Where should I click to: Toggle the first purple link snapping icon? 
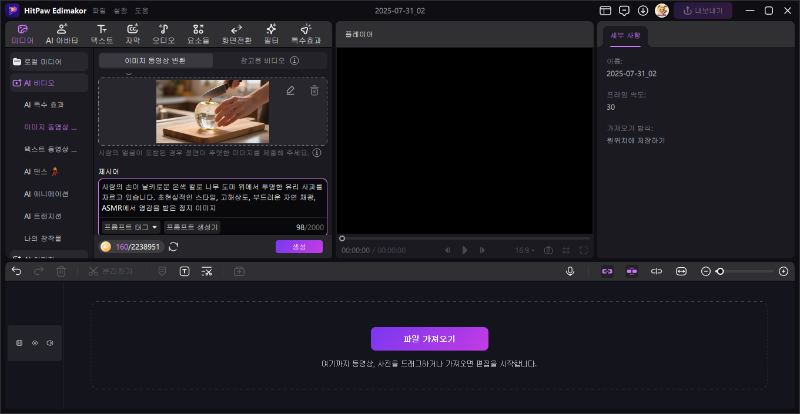[607, 272]
